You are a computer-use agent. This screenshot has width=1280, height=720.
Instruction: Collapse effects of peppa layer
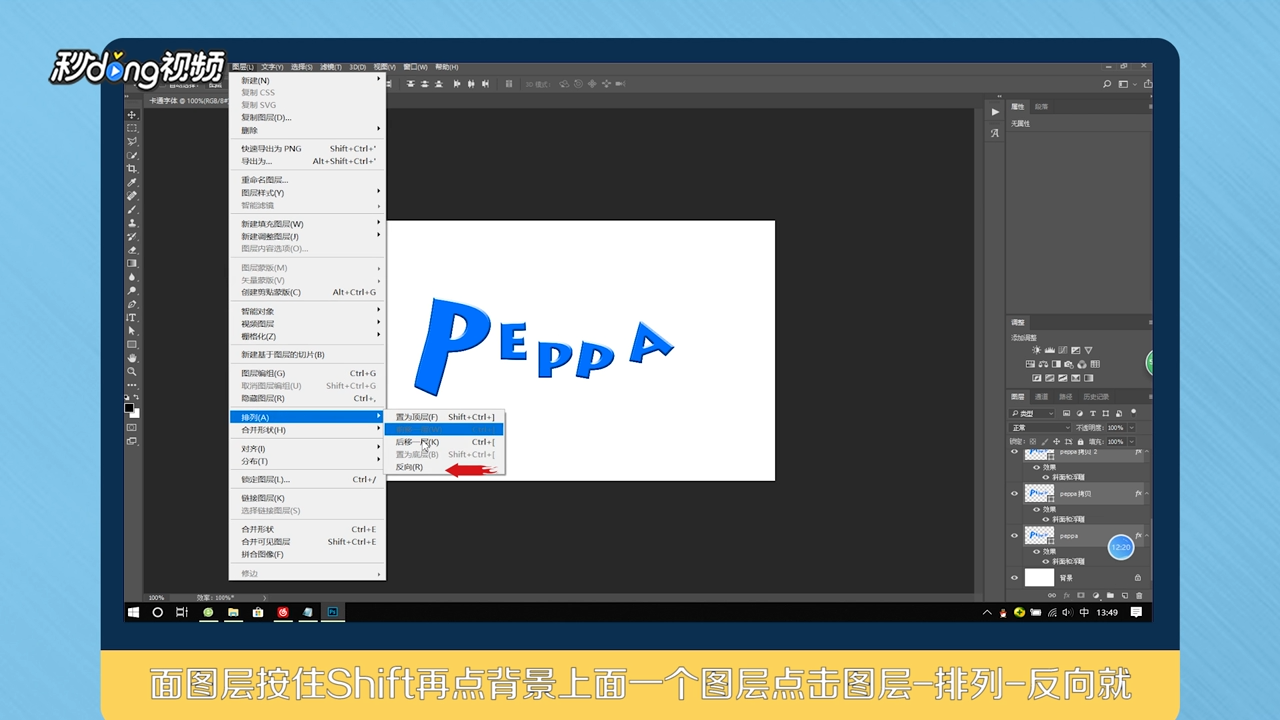(x=1147, y=536)
